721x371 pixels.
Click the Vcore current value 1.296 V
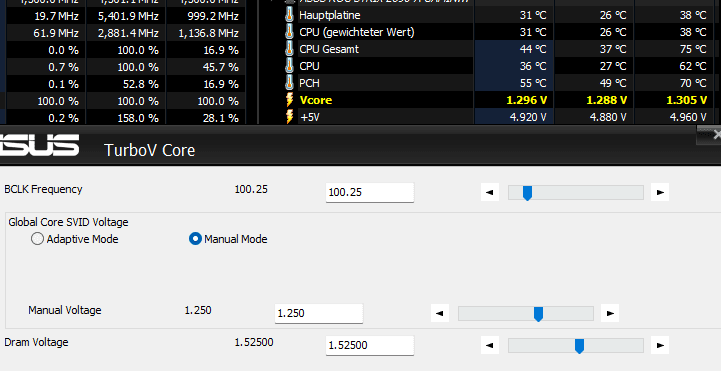click(x=526, y=100)
